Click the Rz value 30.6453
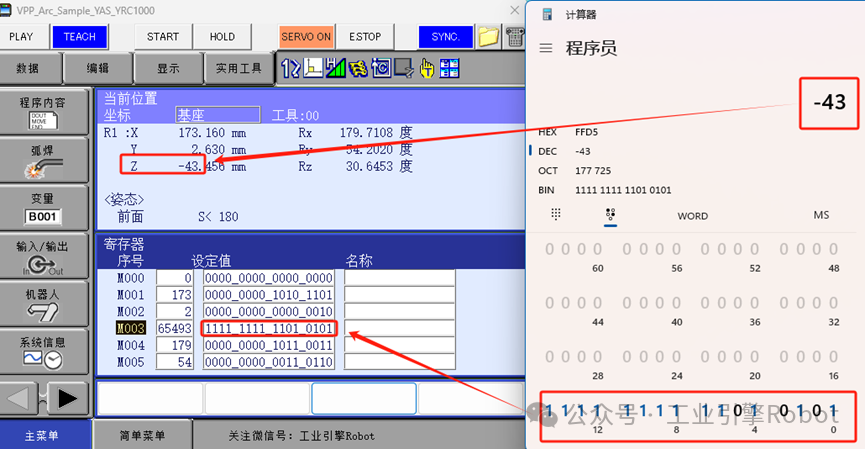 (369, 166)
